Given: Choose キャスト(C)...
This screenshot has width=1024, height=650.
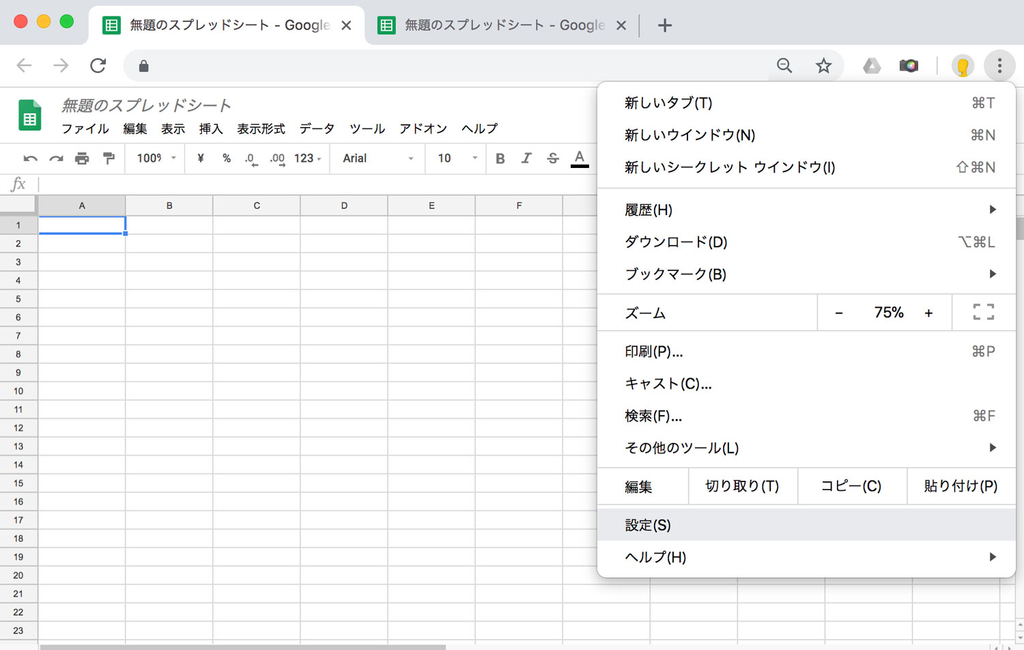Looking at the screenshot, I should click(x=807, y=383).
